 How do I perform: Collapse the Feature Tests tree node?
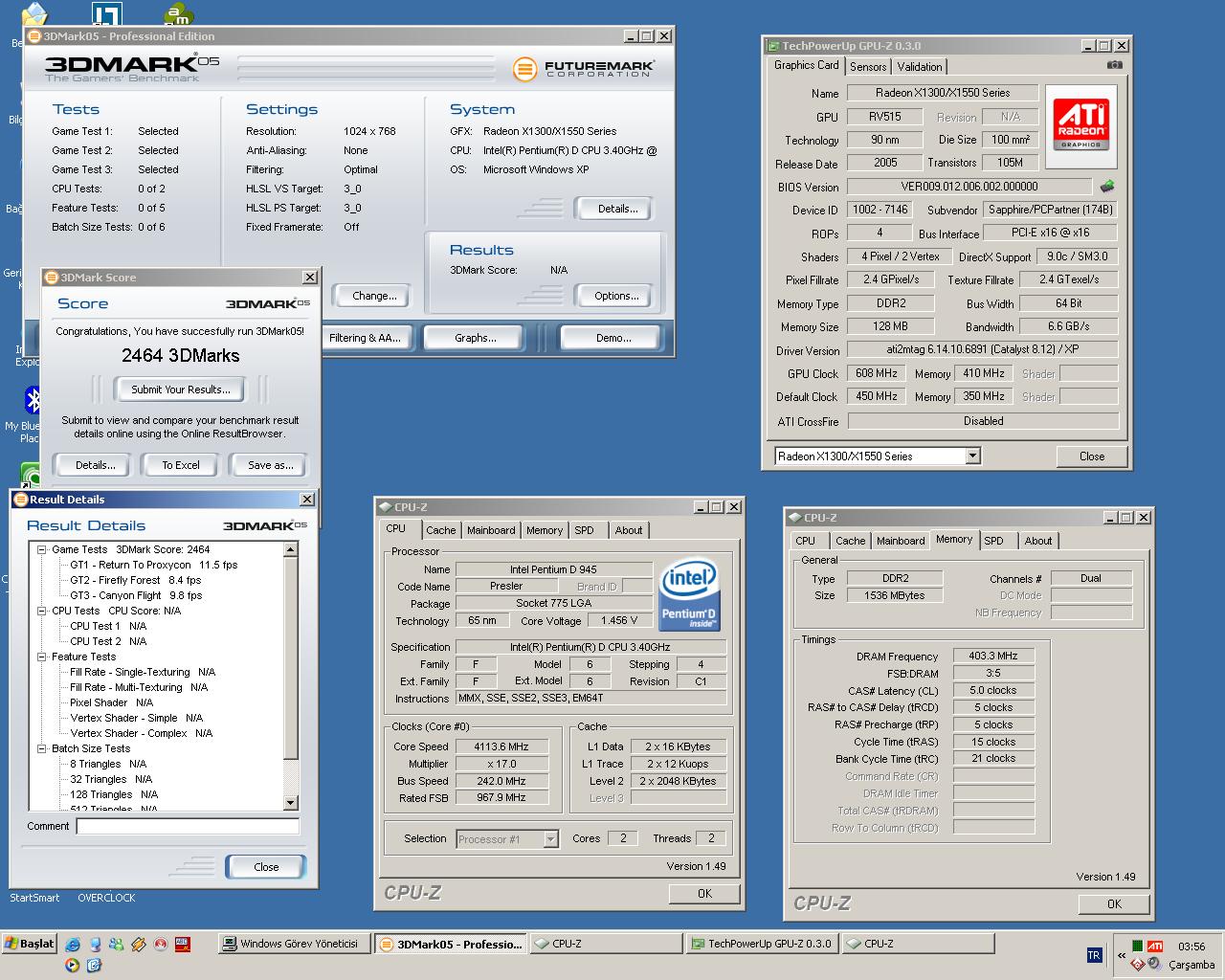42,657
